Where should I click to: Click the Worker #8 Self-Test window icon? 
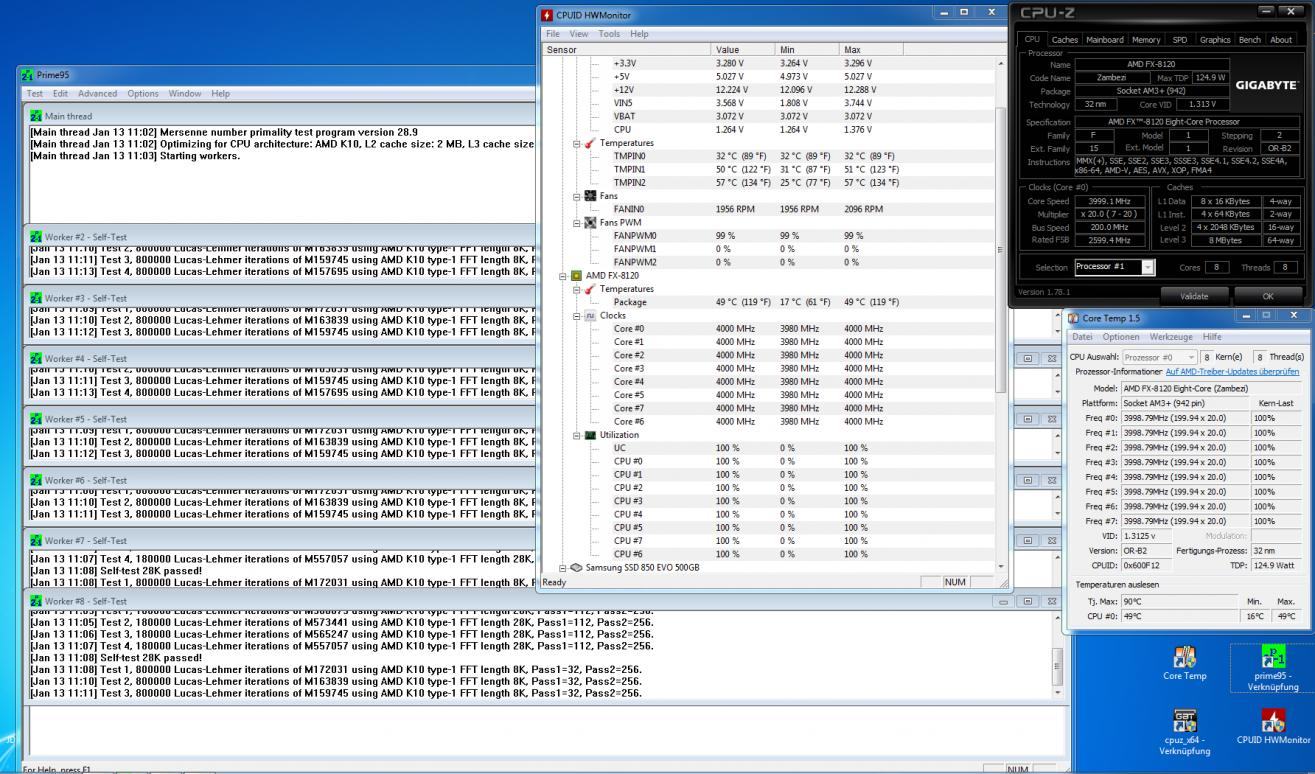point(37,601)
